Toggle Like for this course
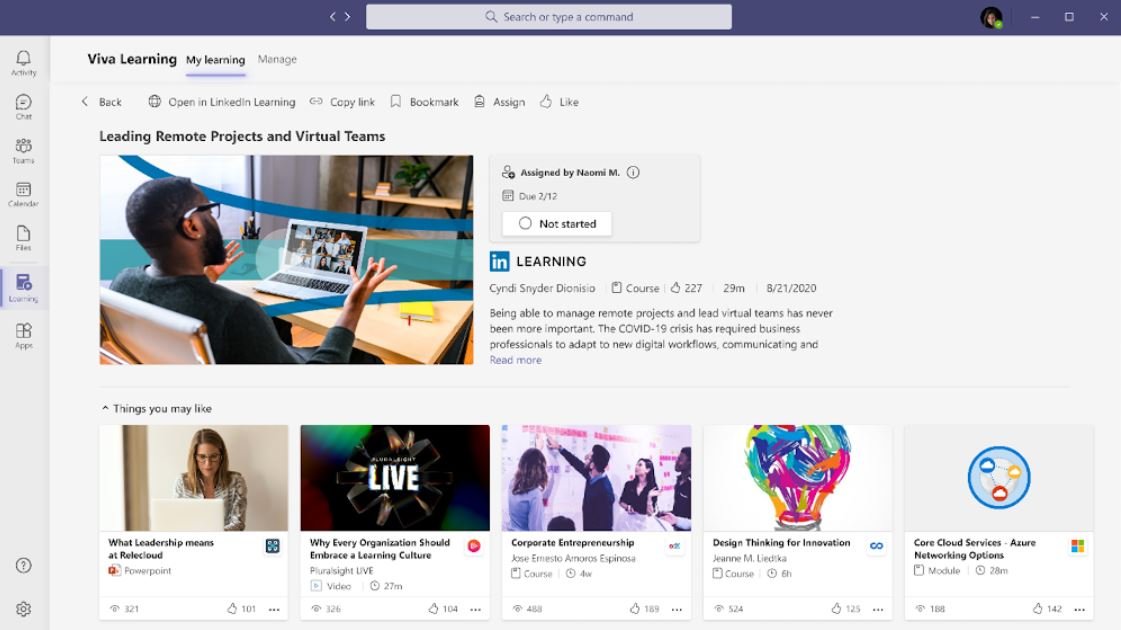This screenshot has height=630, width=1121. [559, 102]
